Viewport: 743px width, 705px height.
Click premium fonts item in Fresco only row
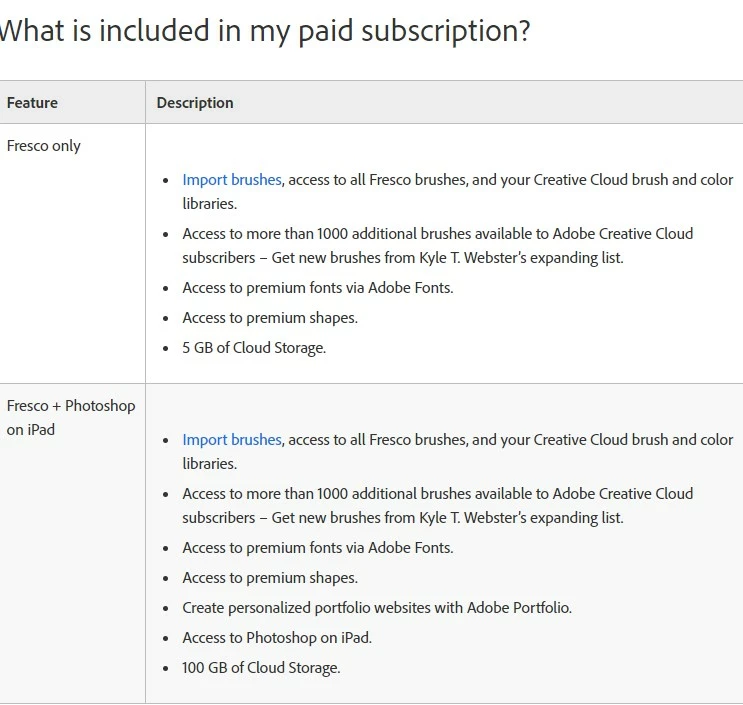(x=317, y=288)
